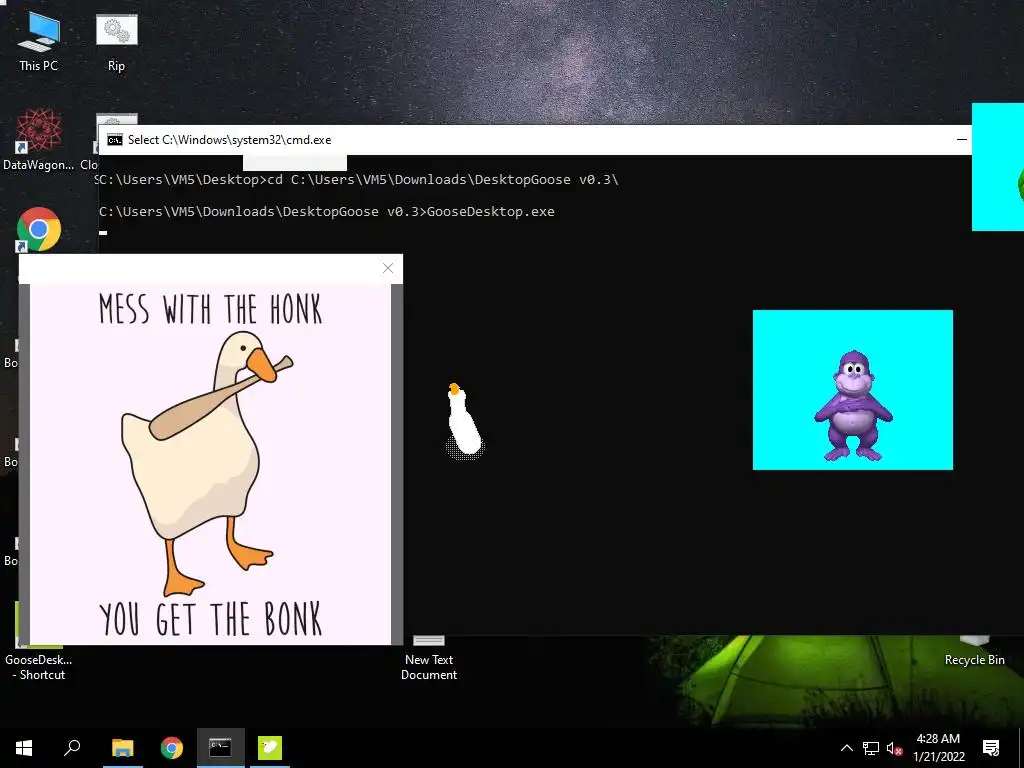The width and height of the screenshot is (1024, 768).
Task: Click the white goose walking on screen
Action: [x=464, y=421]
